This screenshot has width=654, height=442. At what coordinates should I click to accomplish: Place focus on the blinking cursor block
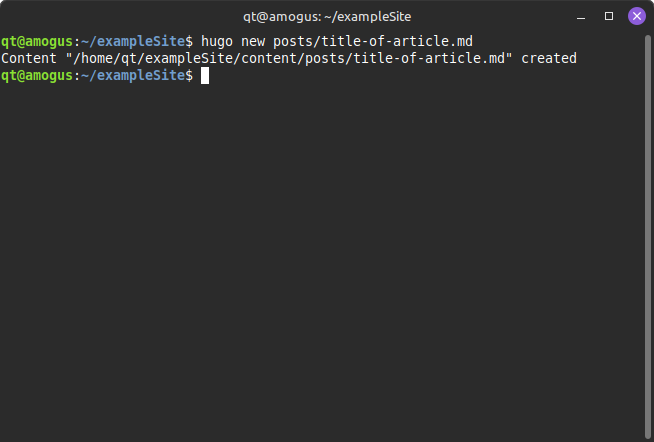(205, 76)
